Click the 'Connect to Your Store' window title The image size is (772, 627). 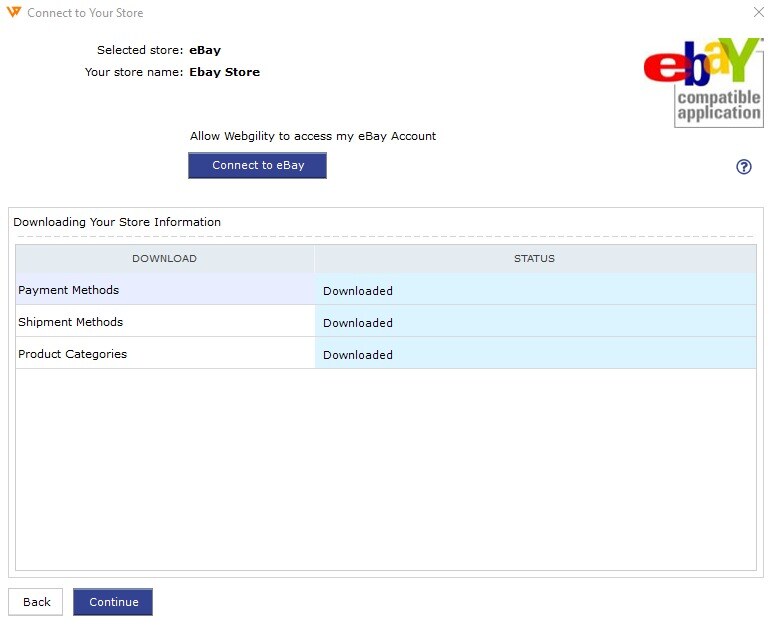point(85,13)
